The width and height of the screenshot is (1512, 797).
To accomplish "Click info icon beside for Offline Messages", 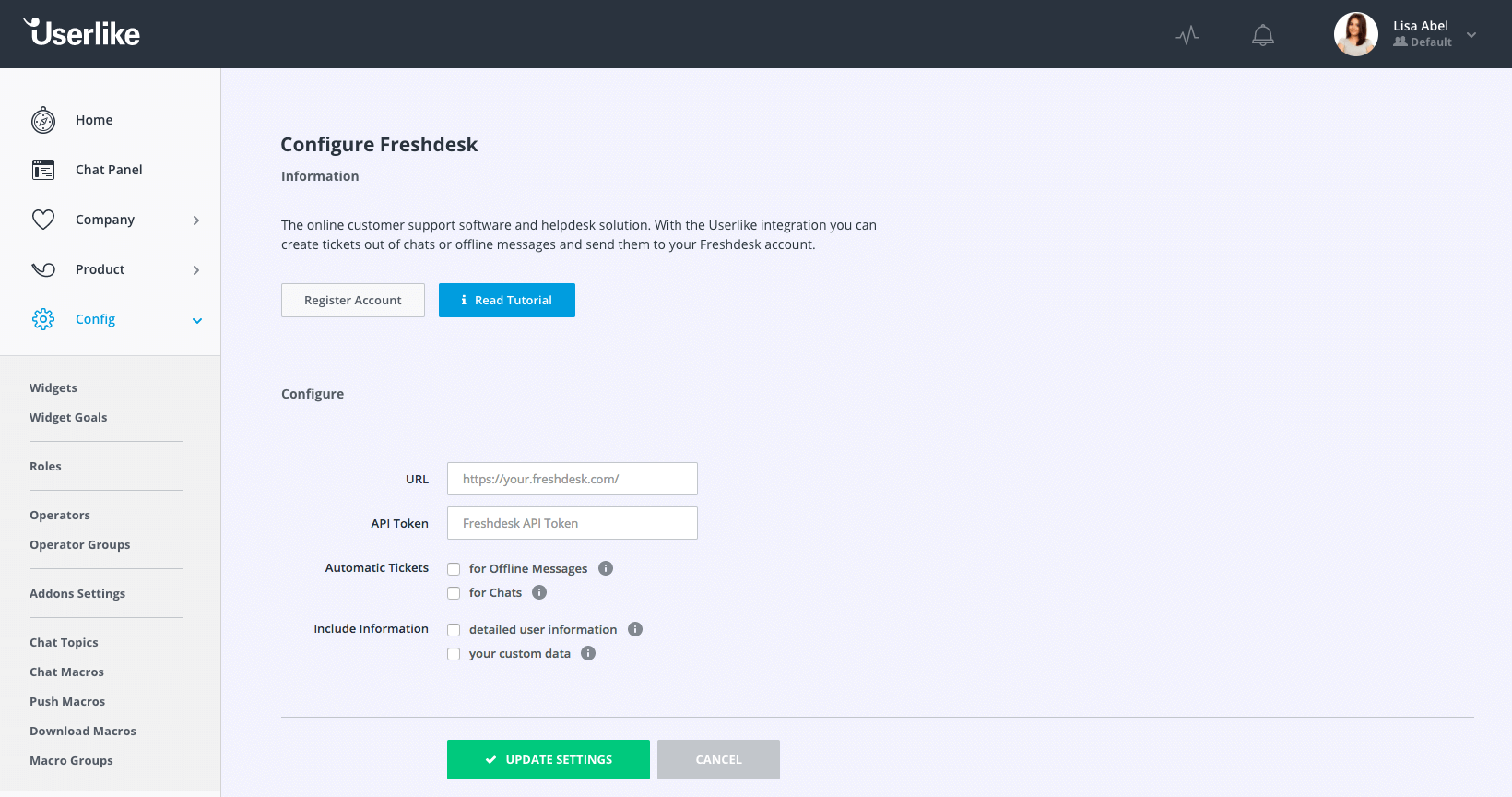I will [x=606, y=568].
